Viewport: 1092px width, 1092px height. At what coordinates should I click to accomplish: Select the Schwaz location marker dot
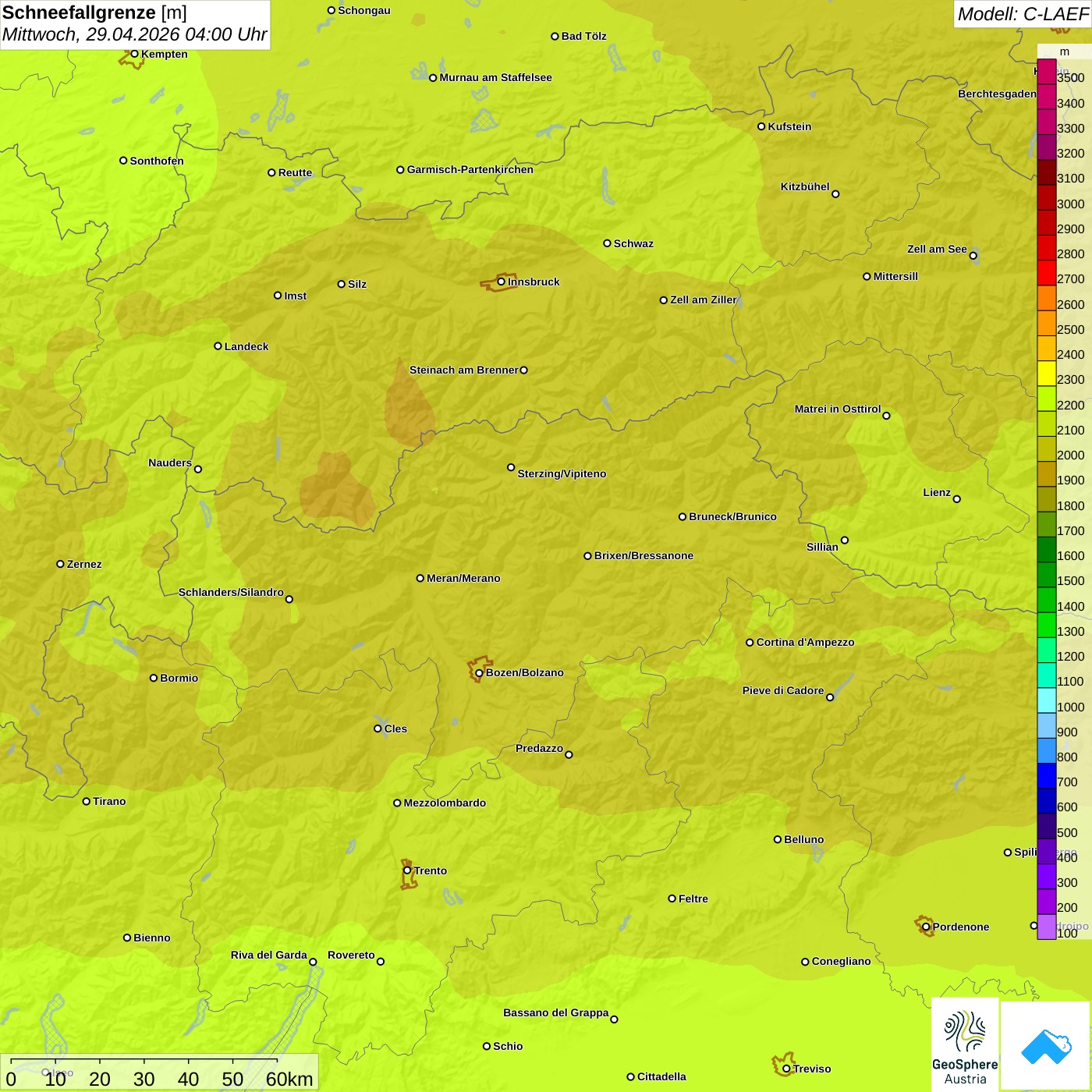click(x=607, y=243)
